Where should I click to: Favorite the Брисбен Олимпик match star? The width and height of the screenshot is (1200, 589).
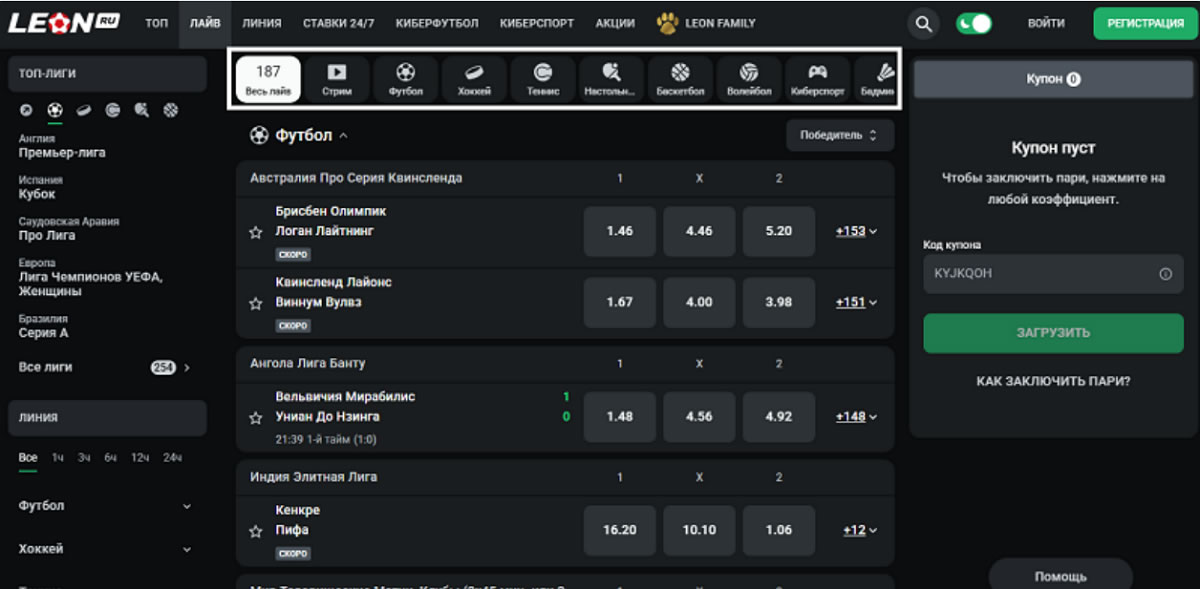[255, 232]
